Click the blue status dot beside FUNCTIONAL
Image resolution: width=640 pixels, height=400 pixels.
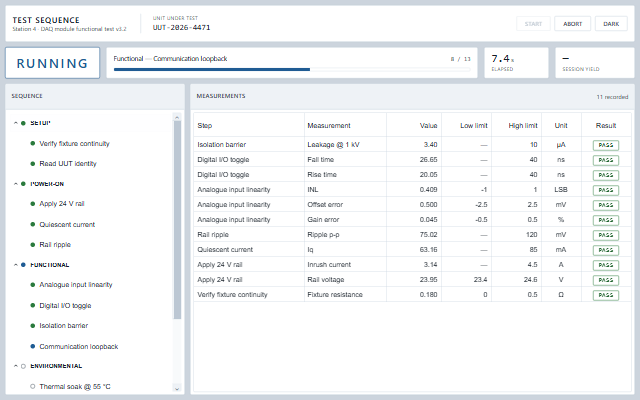tap(23, 265)
